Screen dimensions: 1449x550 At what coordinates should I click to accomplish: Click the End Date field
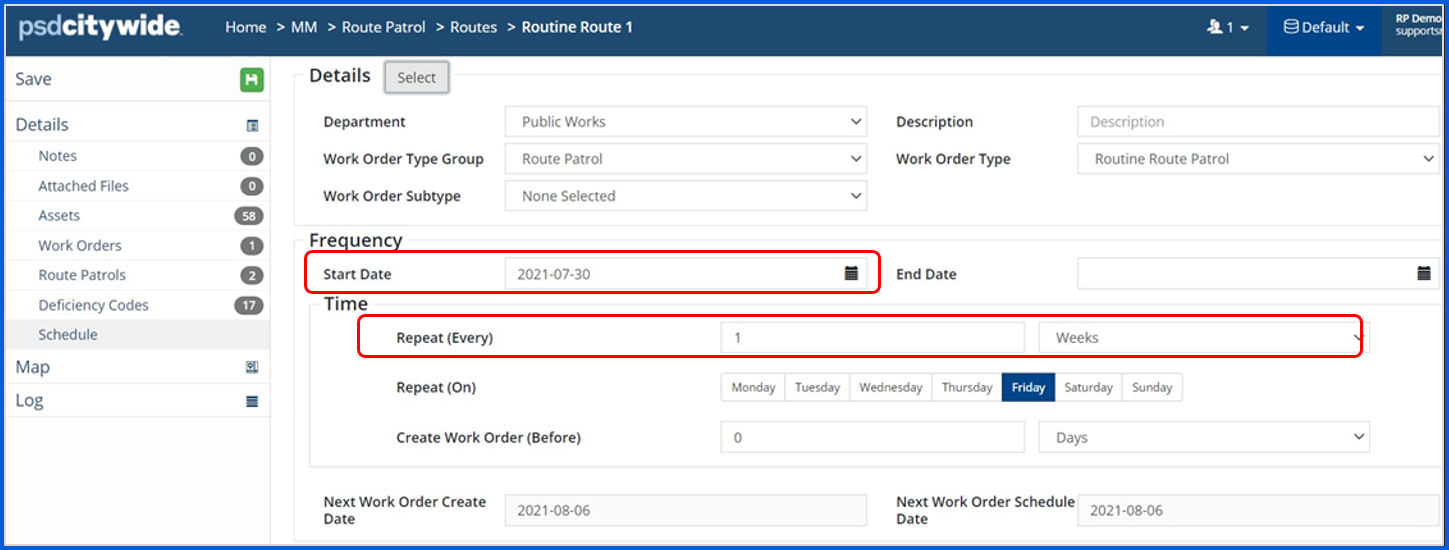[x=1258, y=273]
